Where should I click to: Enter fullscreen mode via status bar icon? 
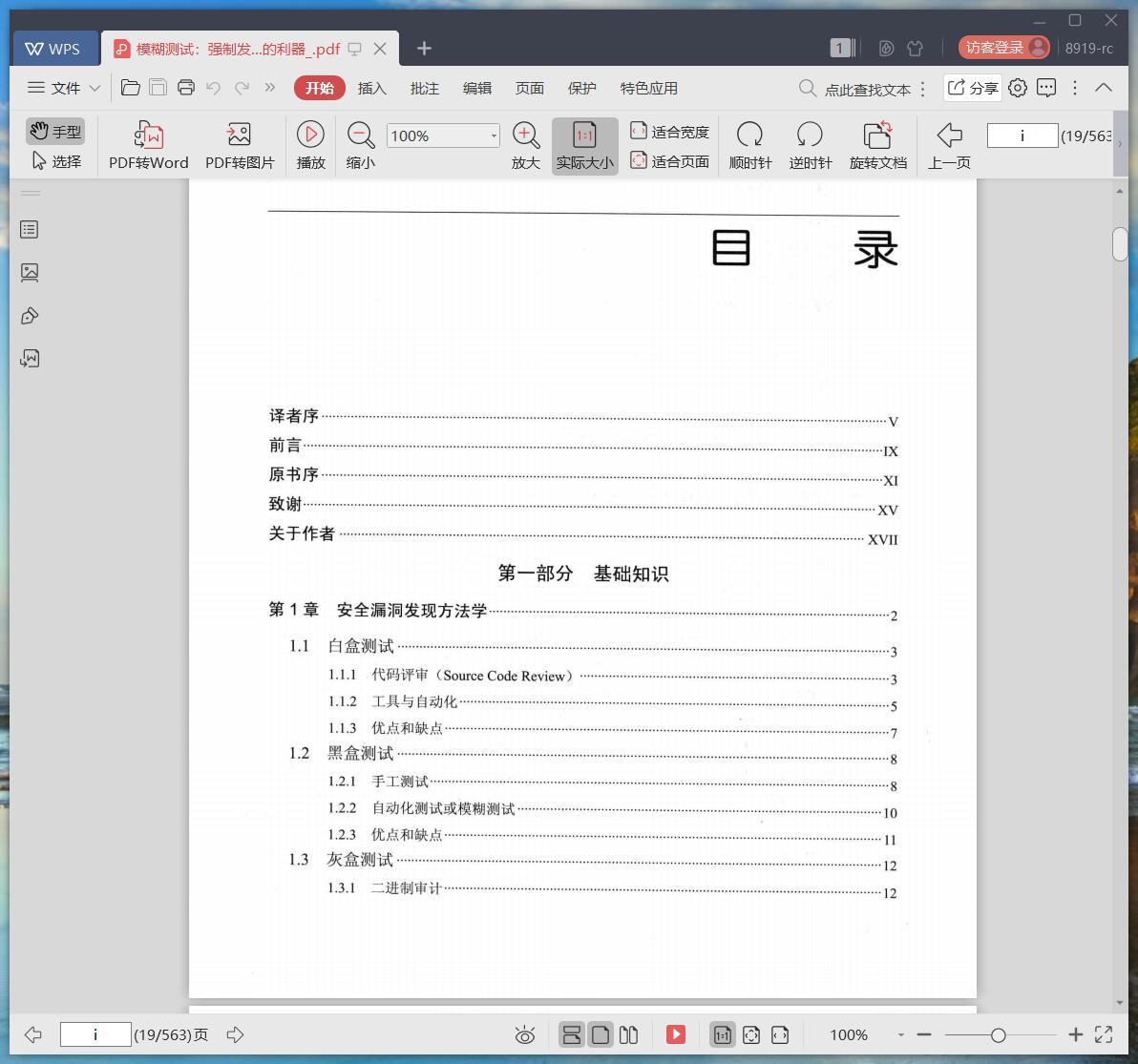coord(1104,1035)
